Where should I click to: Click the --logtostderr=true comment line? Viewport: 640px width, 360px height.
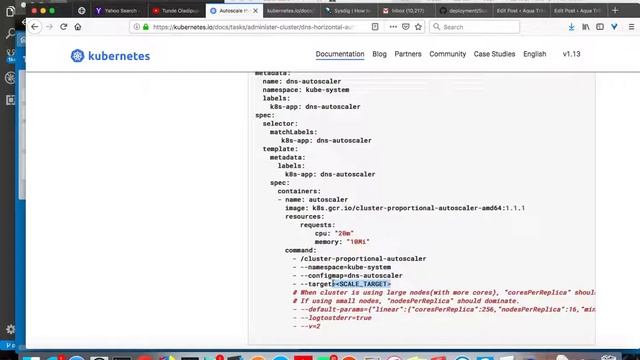332,318
